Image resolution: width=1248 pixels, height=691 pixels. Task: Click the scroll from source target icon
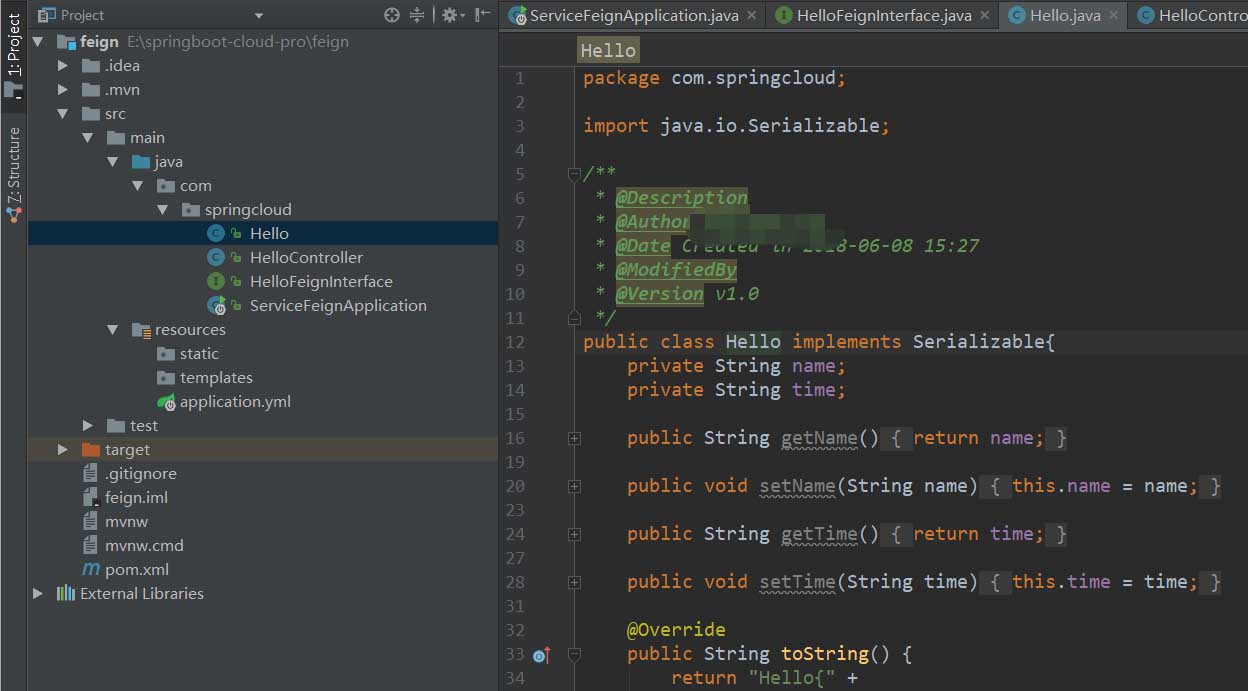(x=392, y=15)
